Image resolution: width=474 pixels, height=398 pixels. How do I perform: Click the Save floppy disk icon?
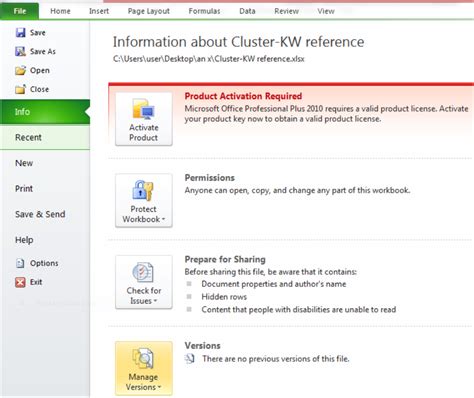click(x=21, y=32)
